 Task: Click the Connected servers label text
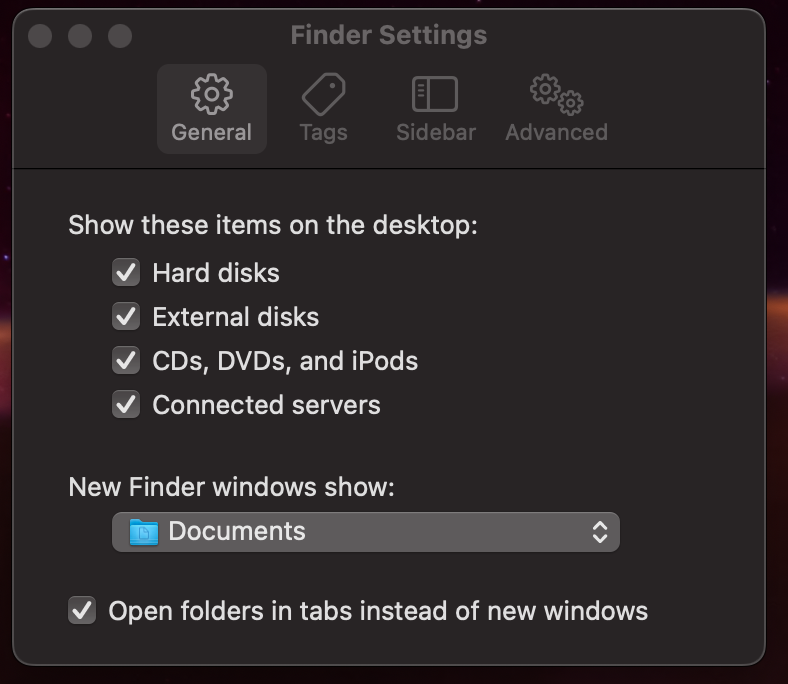point(266,405)
